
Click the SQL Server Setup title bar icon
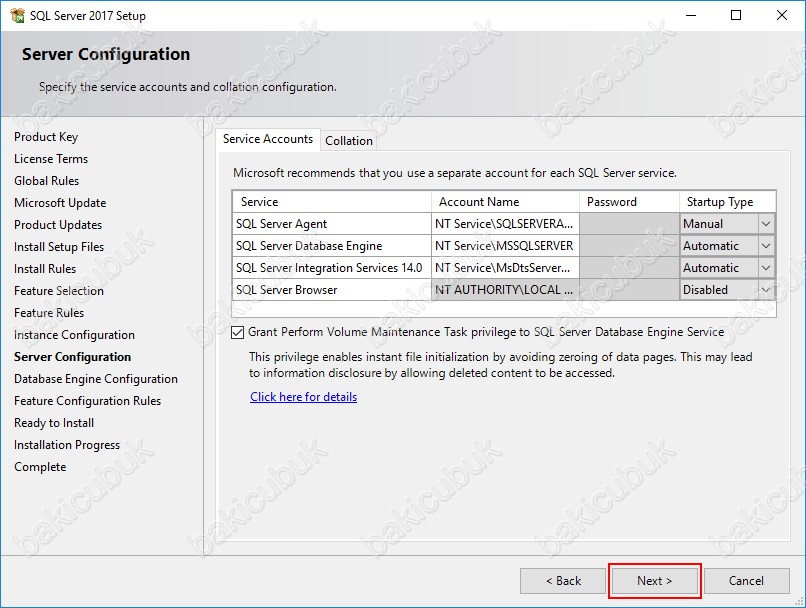click(17, 15)
